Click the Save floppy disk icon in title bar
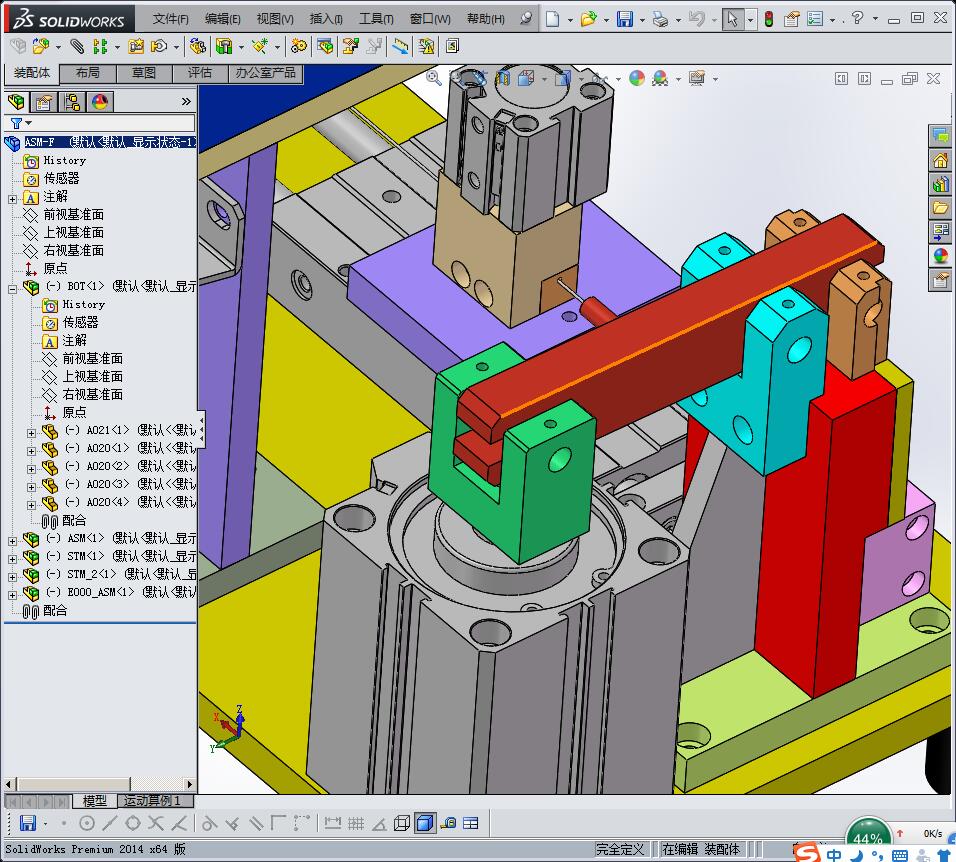This screenshot has width=956, height=862. pyautogui.click(x=624, y=19)
